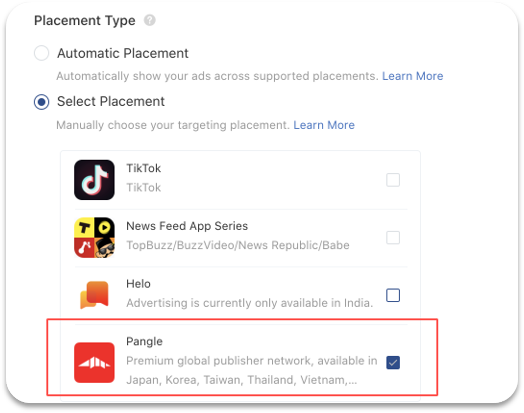
Task: Click the Helo title text
Action: coord(138,284)
